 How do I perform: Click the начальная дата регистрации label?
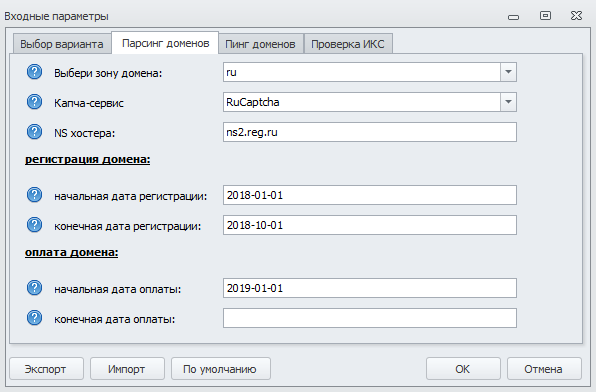tap(131, 196)
